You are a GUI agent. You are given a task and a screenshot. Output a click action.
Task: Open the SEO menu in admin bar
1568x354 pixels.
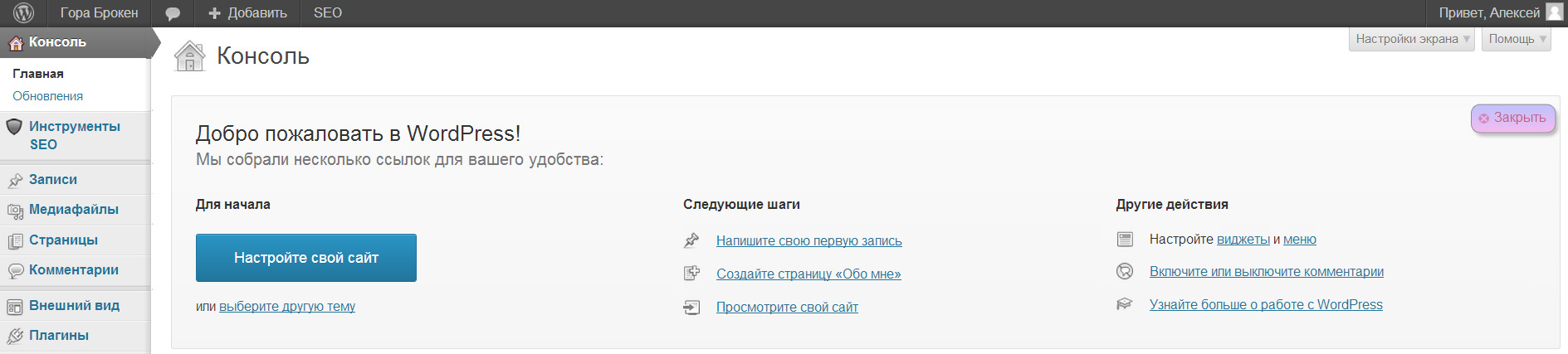coord(328,13)
